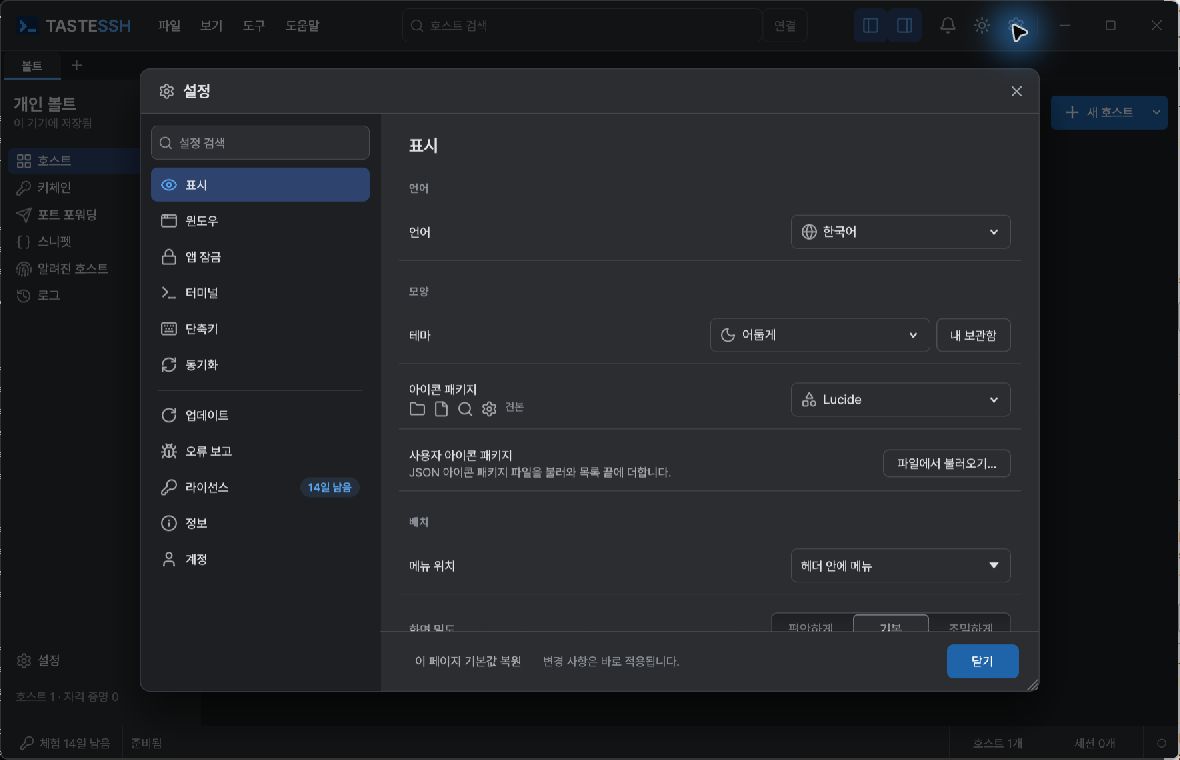Open the 언어 dropdown showing 한국어
This screenshot has height=760, width=1180.
point(900,232)
